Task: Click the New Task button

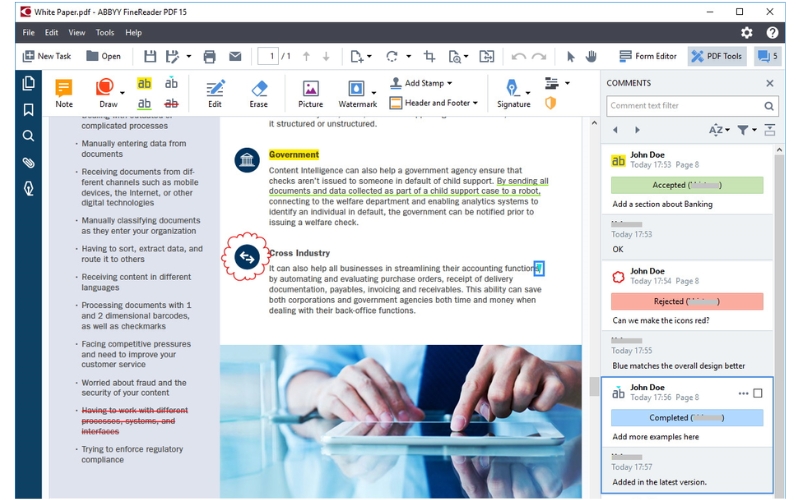Action: [47, 56]
